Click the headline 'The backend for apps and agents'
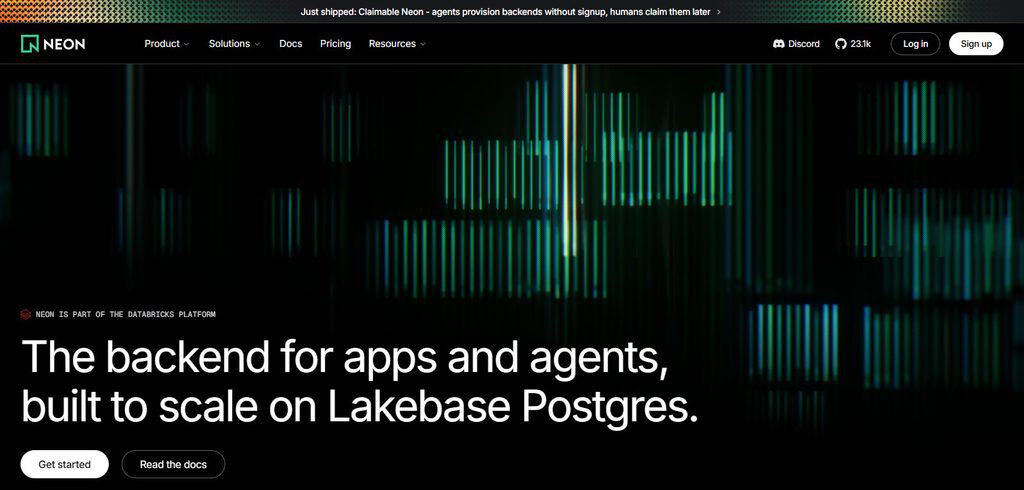The width and height of the screenshot is (1024, 490). click(x=345, y=358)
